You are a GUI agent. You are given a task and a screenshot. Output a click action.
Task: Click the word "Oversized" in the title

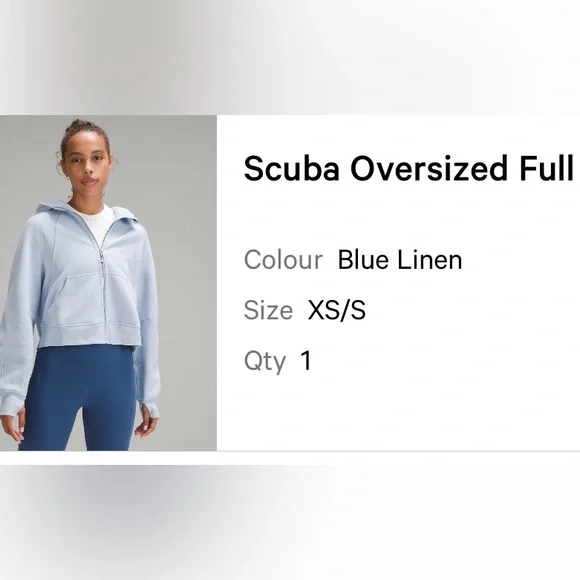(x=429, y=169)
